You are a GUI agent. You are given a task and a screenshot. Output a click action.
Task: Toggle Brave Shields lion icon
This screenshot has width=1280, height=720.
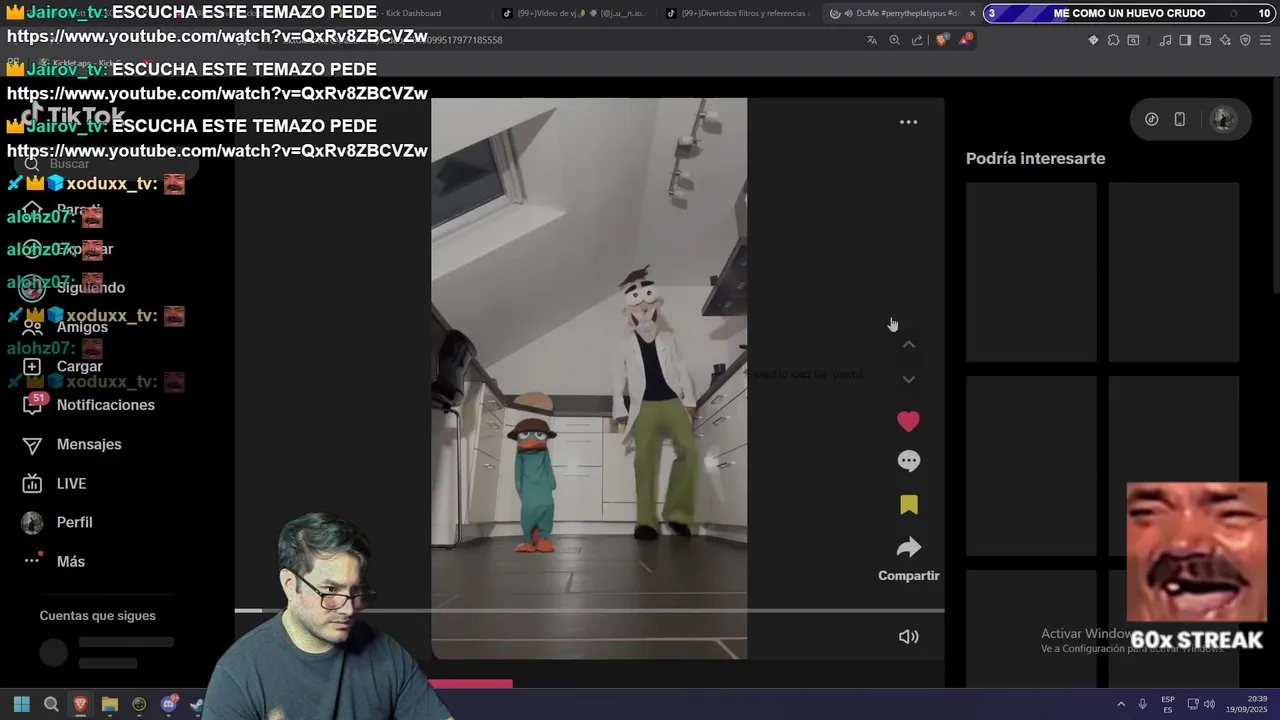click(x=942, y=40)
